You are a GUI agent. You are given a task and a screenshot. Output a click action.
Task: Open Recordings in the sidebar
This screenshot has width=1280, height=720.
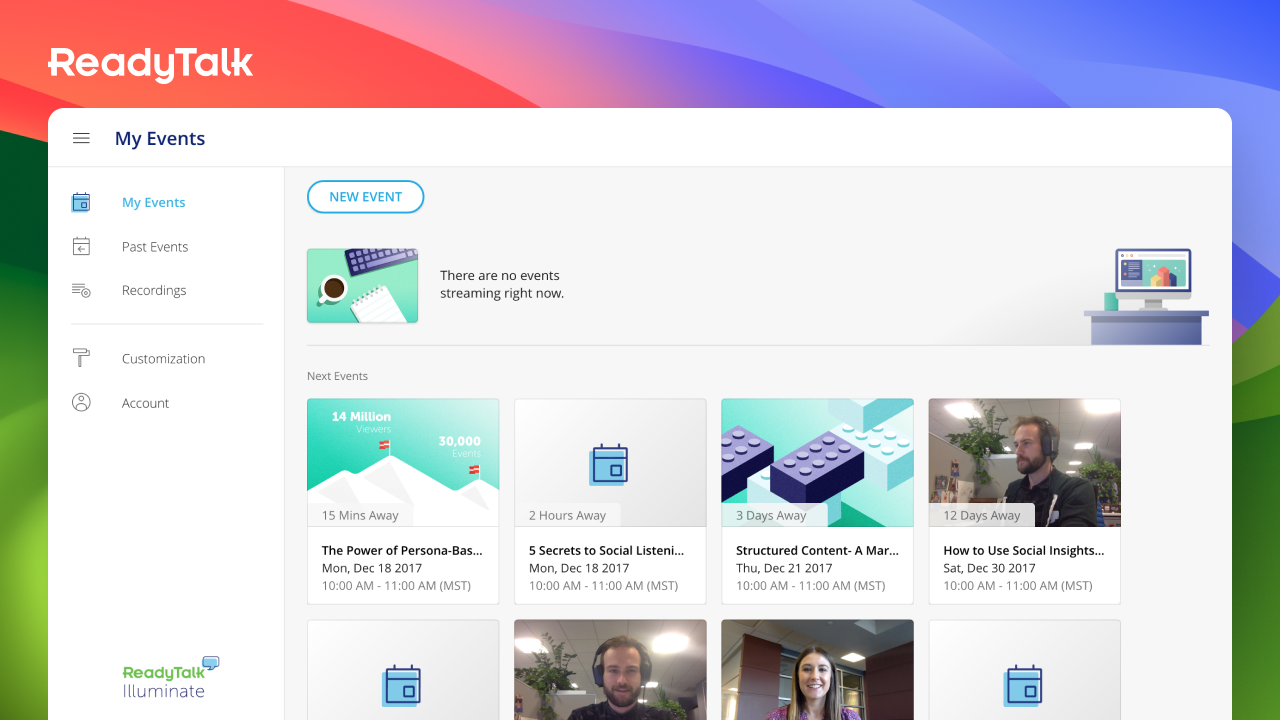154,290
